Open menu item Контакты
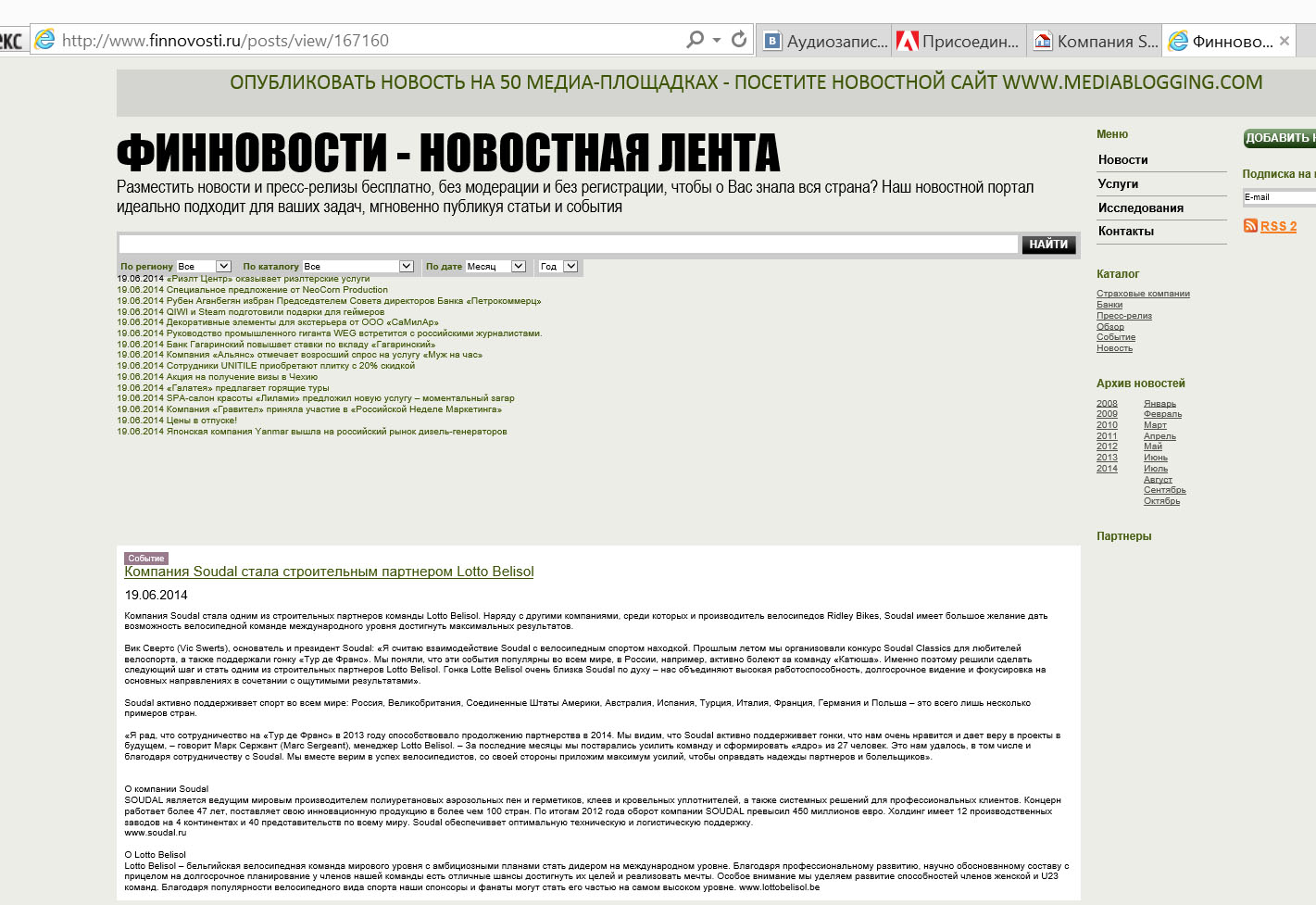The image size is (1316, 905). point(1125,231)
